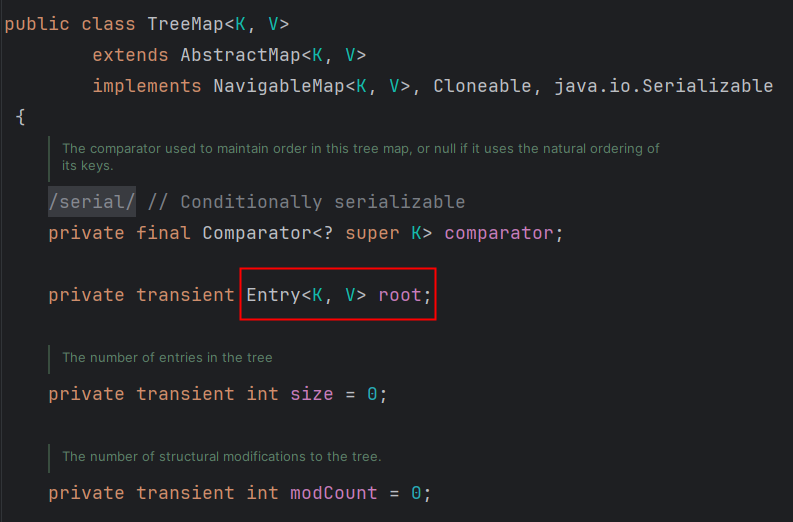Select the modCount field name
793x522 pixels.
coord(334,493)
